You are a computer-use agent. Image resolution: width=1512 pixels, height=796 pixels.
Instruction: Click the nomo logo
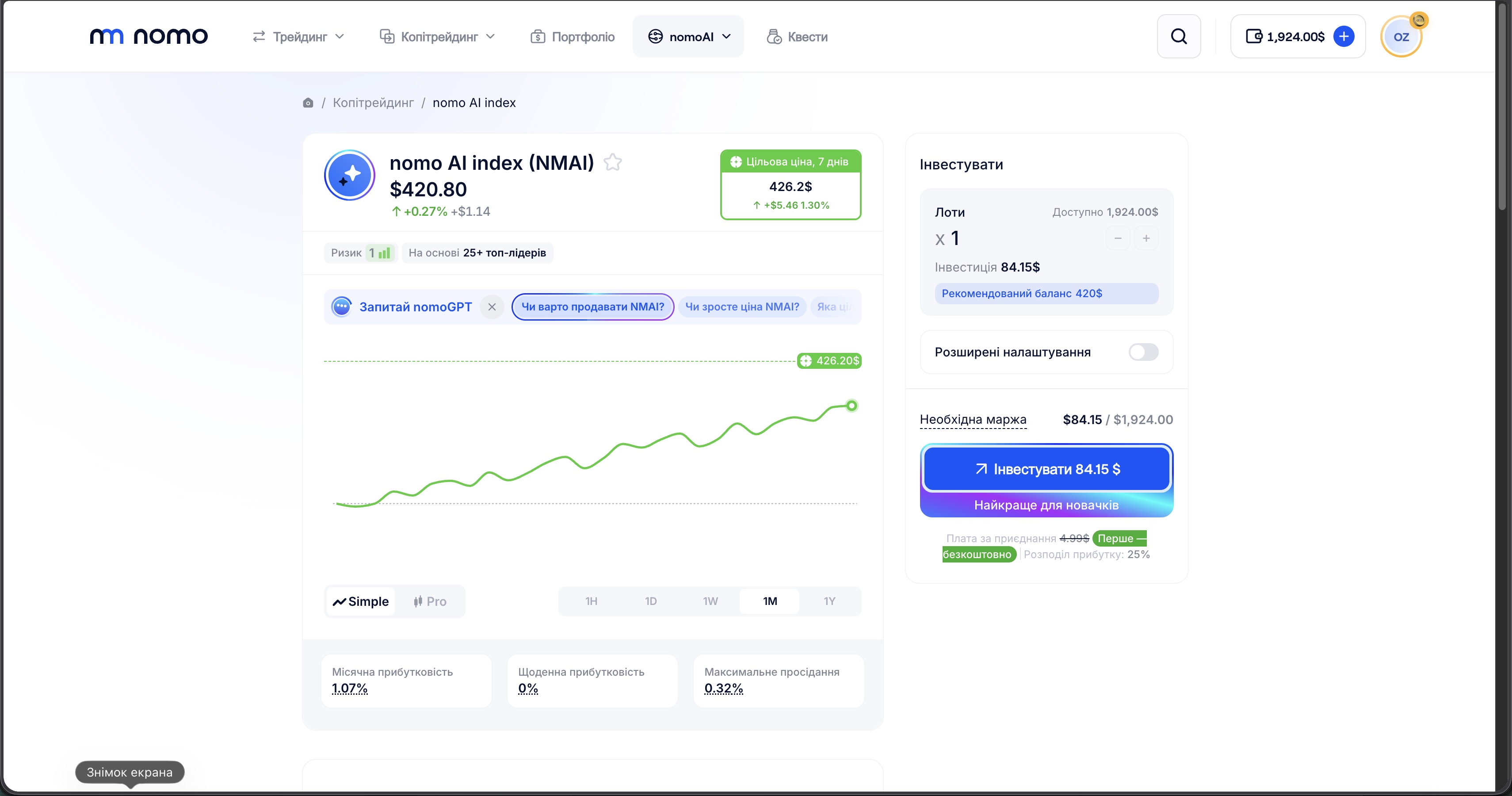pyautogui.click(x=149, y=36)
